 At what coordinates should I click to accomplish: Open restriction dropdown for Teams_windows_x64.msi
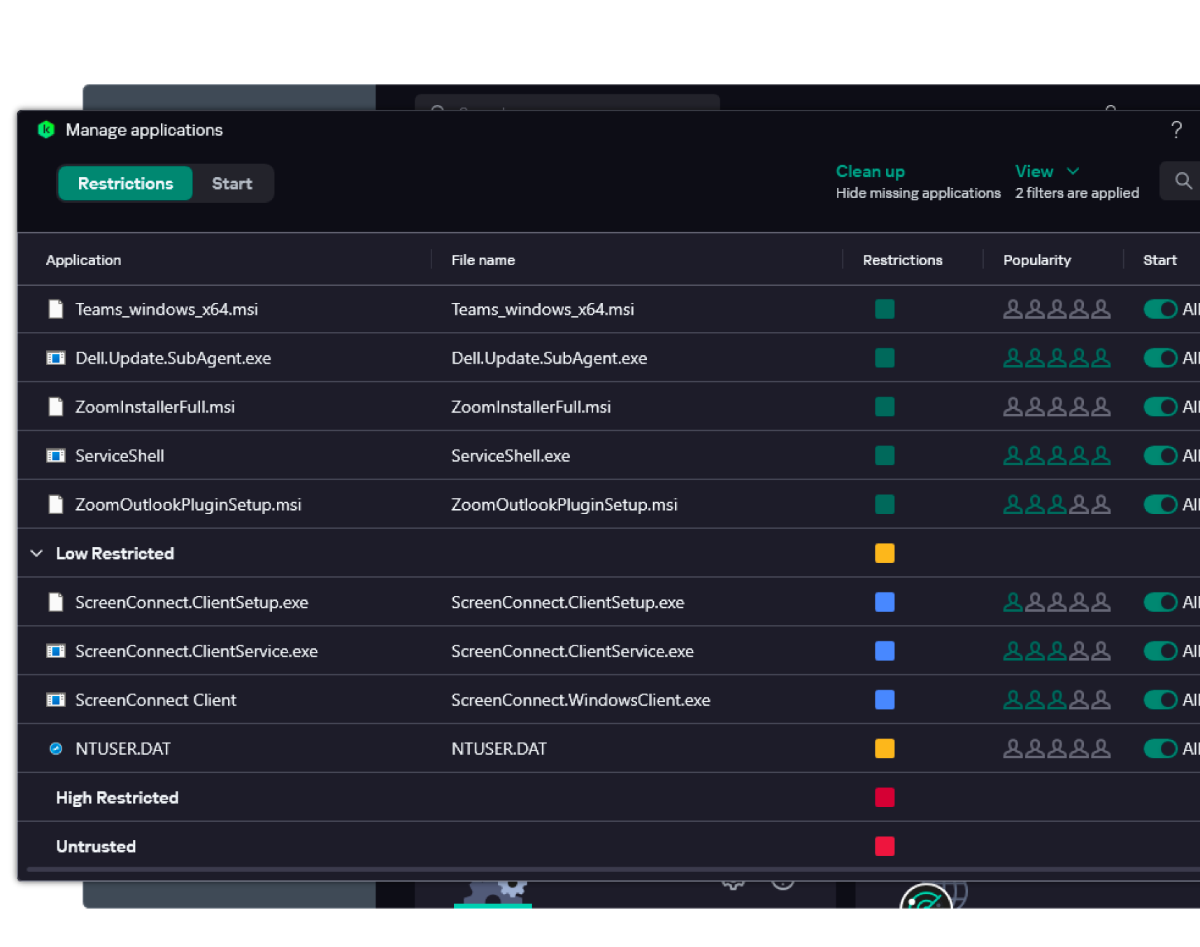(885, 309)
